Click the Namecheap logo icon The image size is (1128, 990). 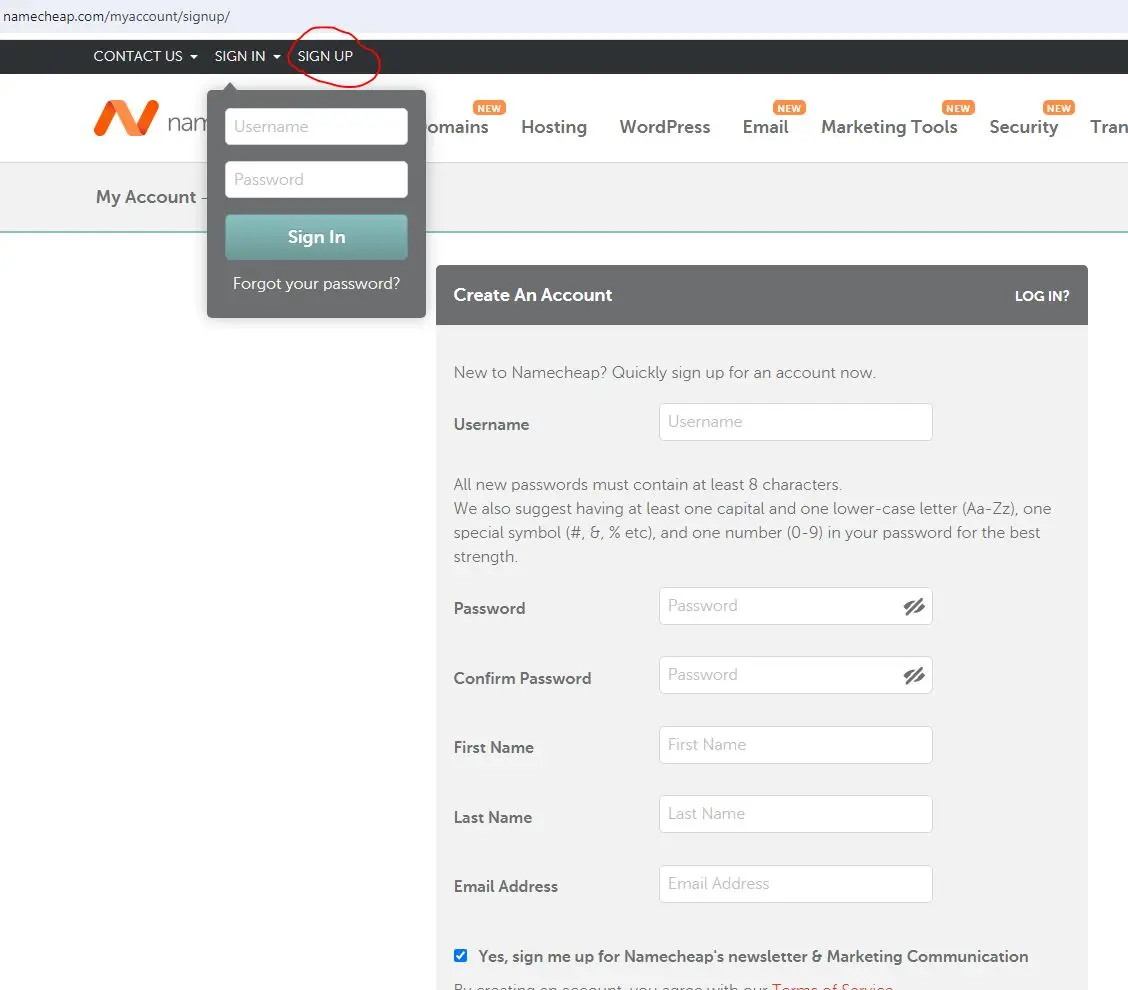(x=126, y=118)
